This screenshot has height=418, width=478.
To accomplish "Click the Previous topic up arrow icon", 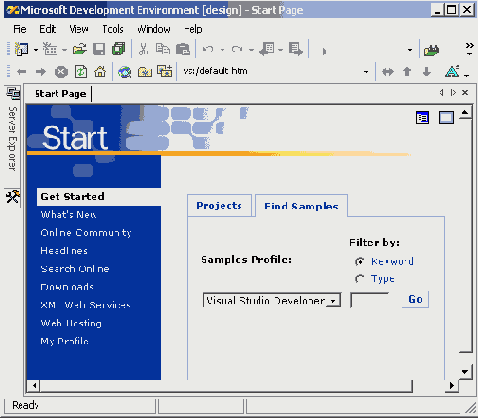I will point(407,72).
